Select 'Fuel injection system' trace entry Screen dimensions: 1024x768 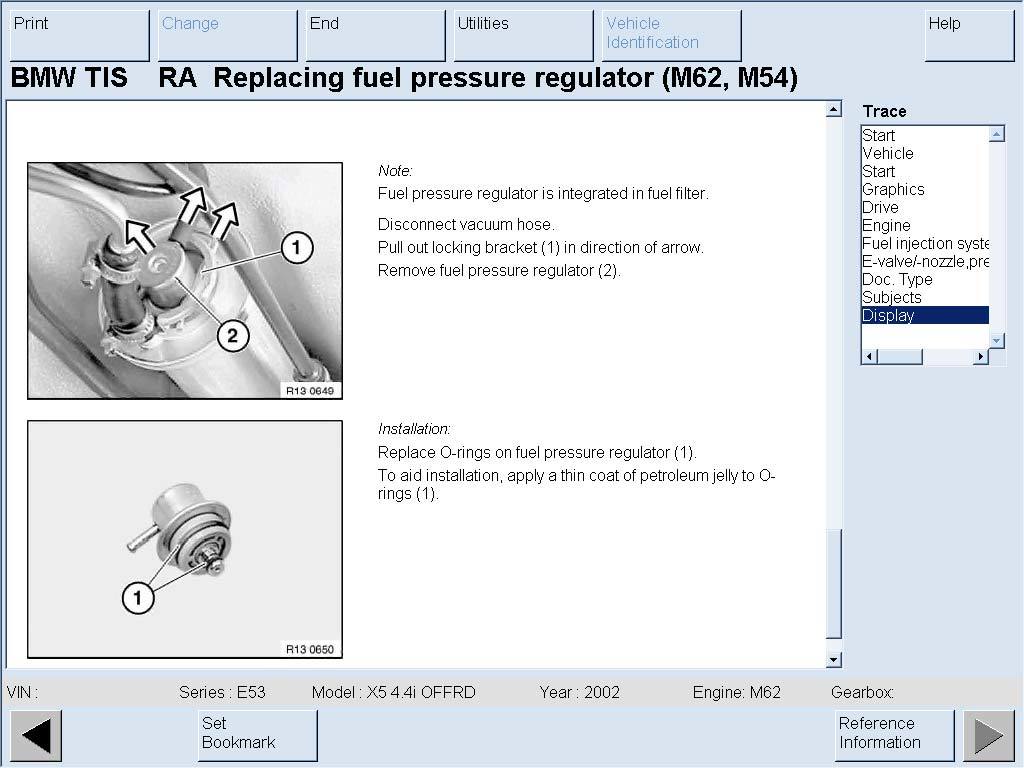pos(925,243)
